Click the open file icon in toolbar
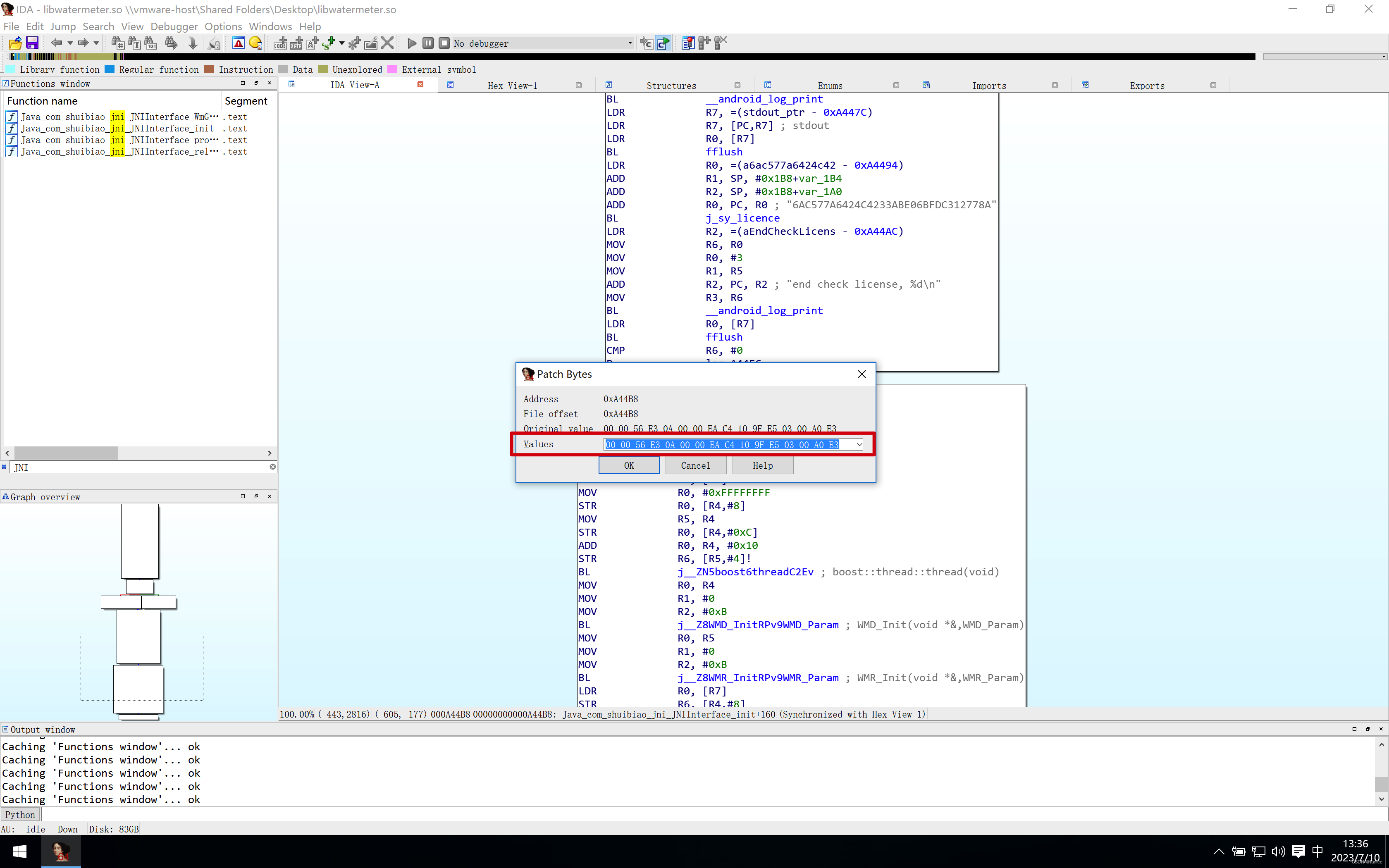 [15, 43]
